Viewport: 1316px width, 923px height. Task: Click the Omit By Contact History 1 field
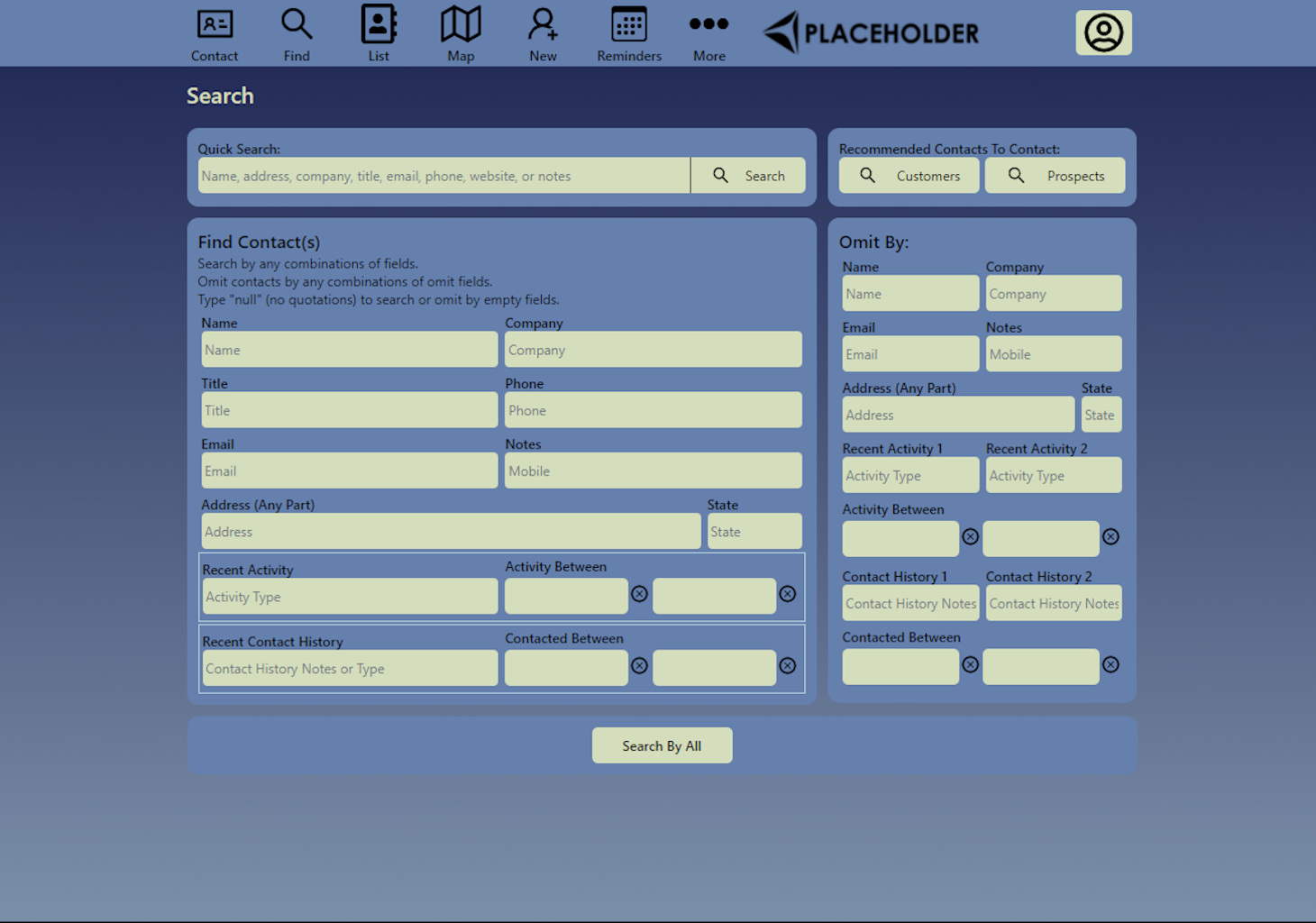(910, 603)
